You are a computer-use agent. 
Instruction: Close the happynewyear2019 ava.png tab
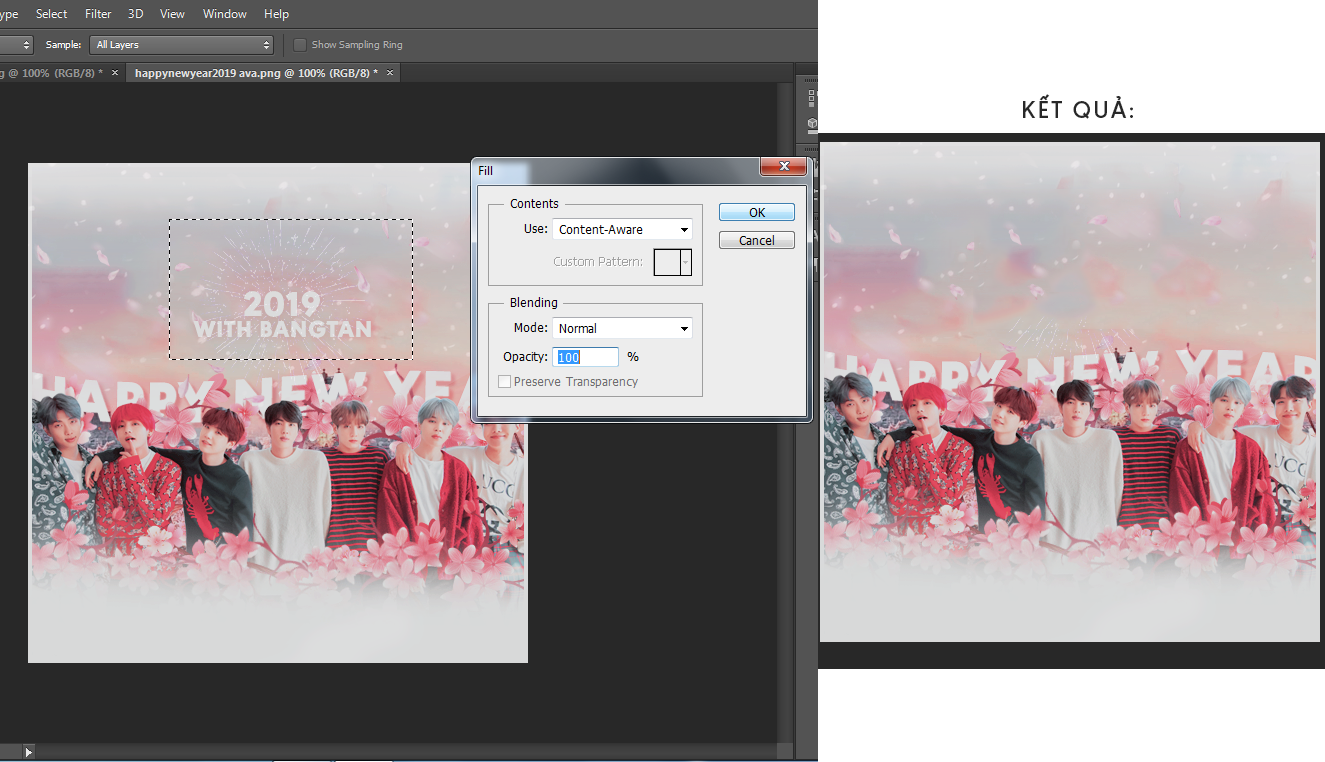(x=390, y=73)
